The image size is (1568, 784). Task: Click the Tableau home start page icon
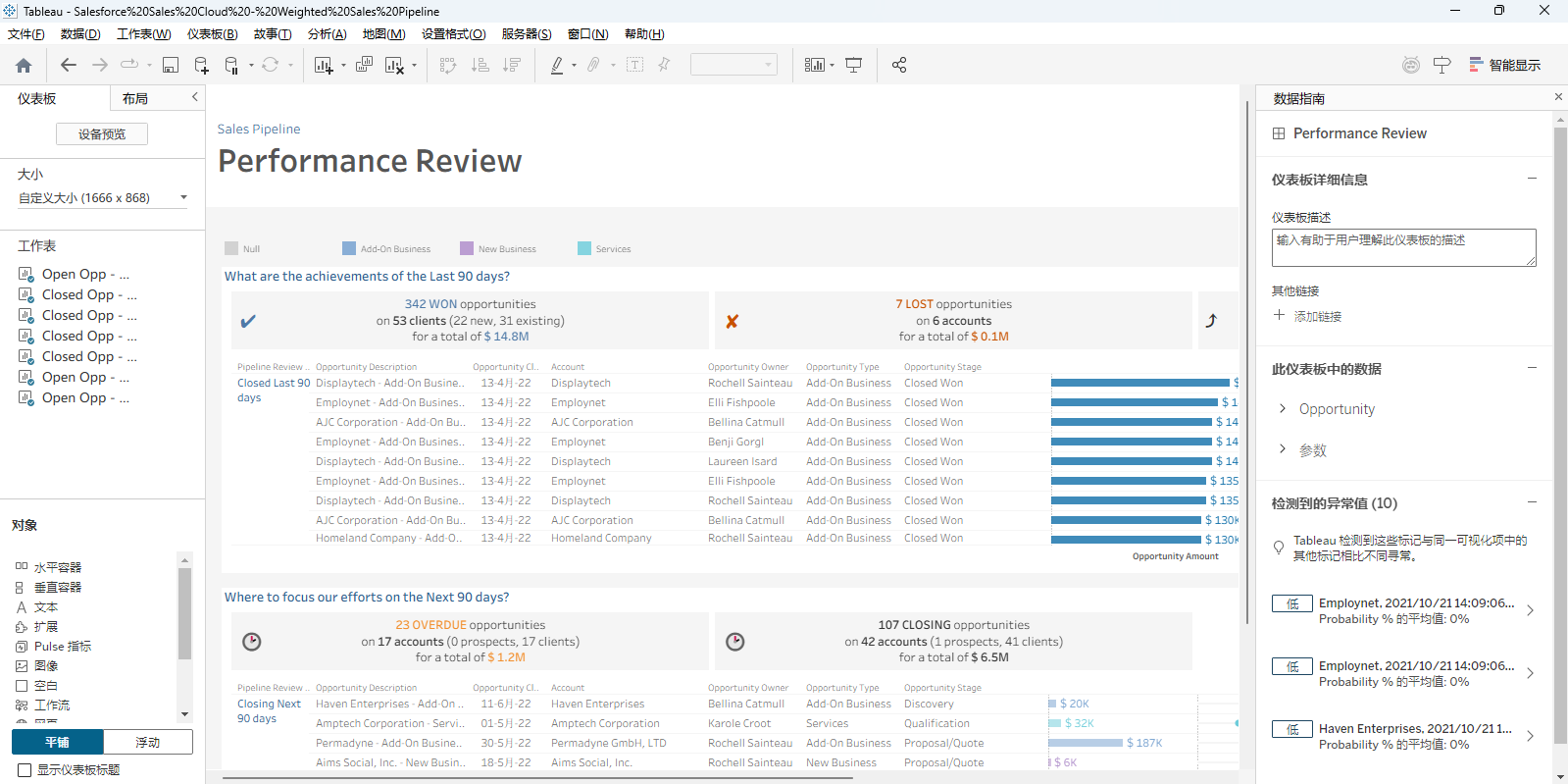pyautogui.click(x=24, y=66)
